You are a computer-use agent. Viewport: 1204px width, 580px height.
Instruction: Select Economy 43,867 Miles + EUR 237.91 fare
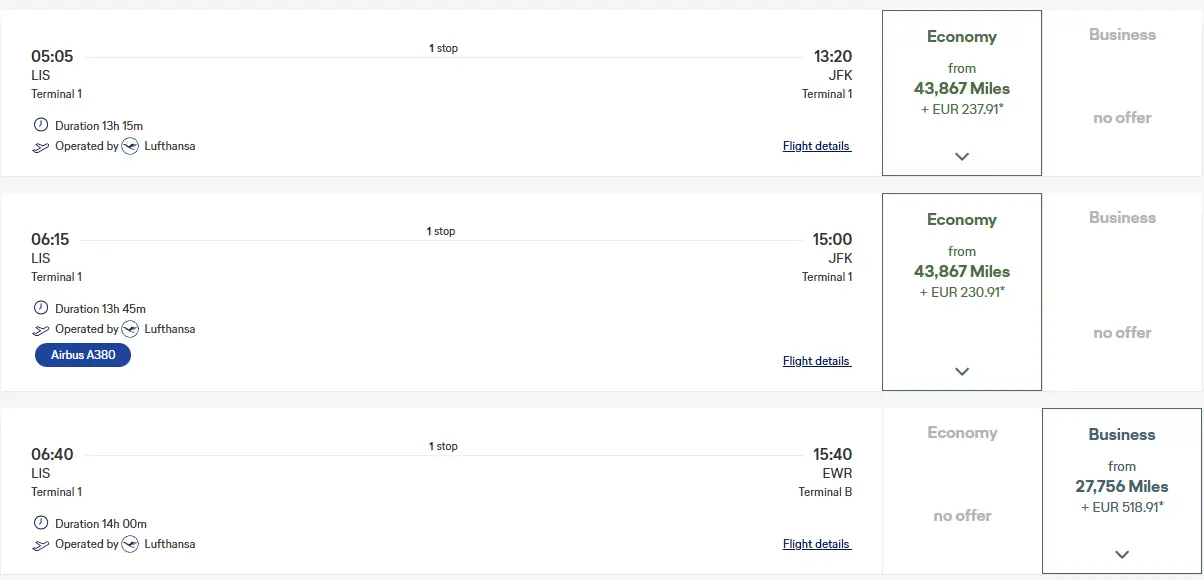962,88
